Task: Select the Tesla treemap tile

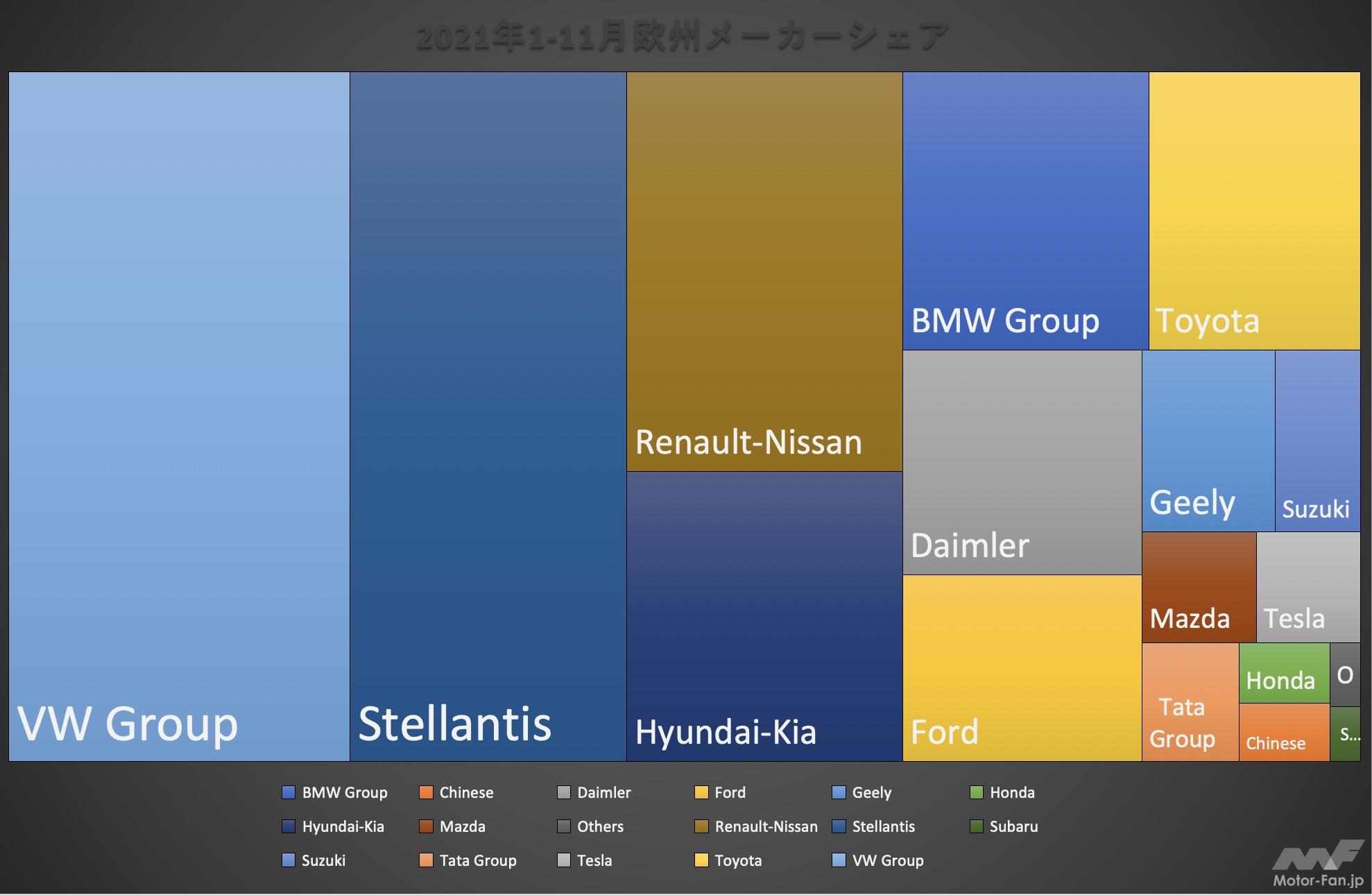Action: pyautogui.click(x=1307, y=587)
